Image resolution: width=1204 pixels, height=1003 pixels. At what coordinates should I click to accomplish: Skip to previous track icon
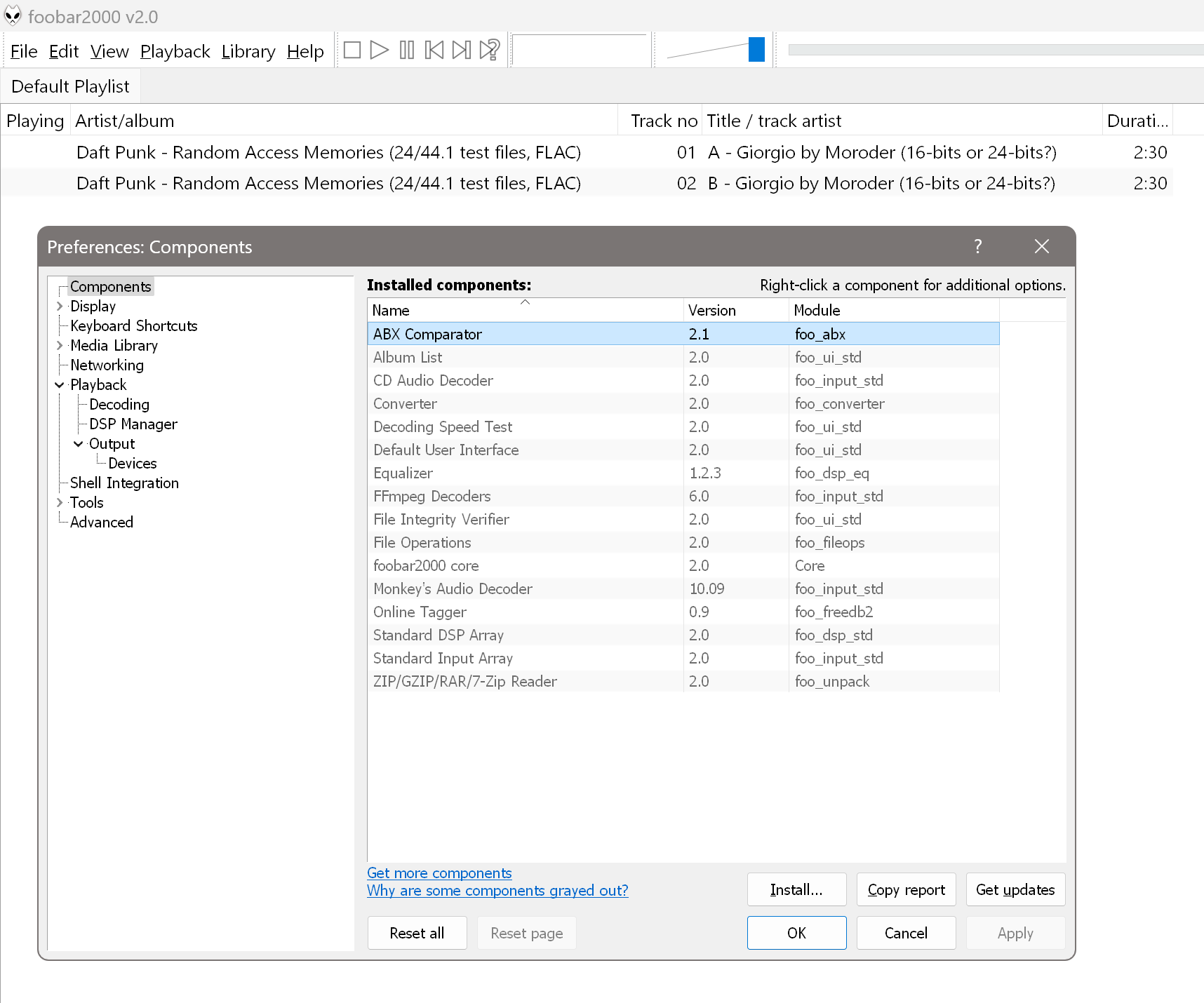pos(434,50)
